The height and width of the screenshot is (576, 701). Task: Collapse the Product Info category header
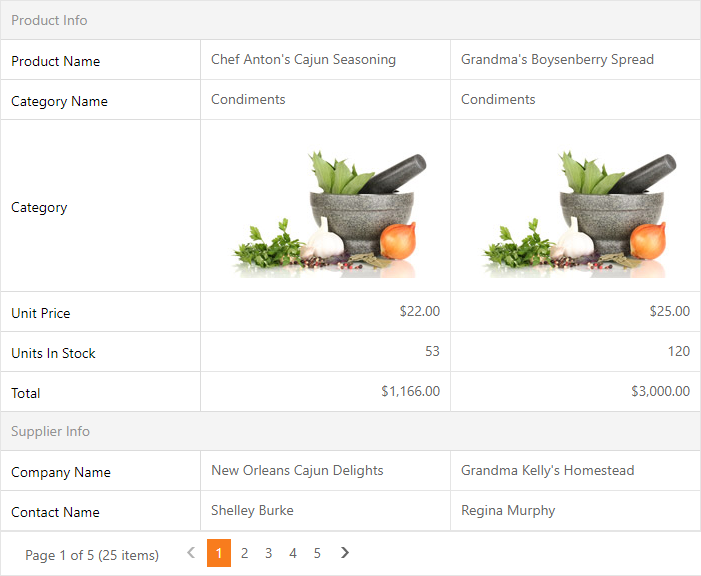pyautogui.click(x=49, y=20)
